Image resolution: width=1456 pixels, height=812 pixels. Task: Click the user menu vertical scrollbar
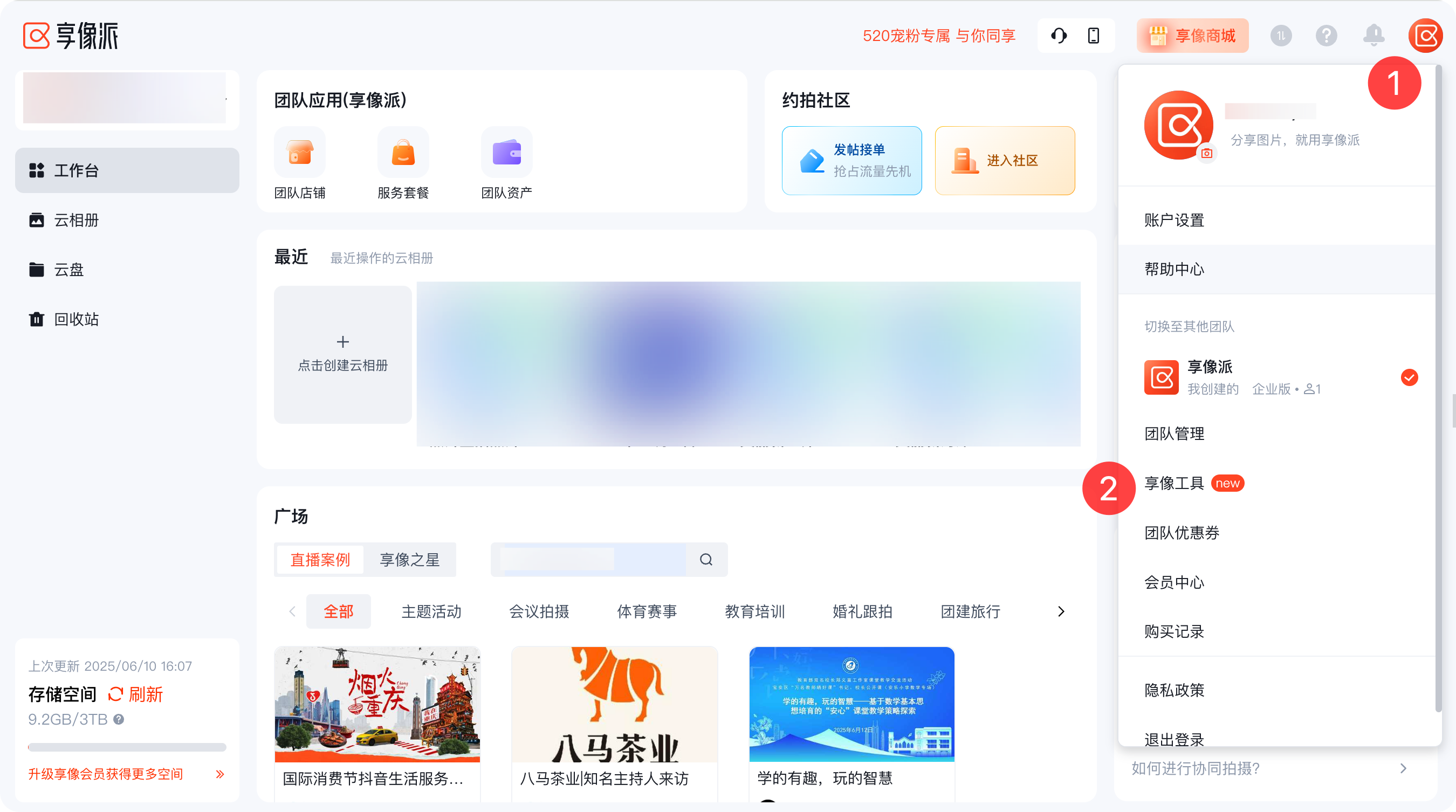click(1438, 389)
